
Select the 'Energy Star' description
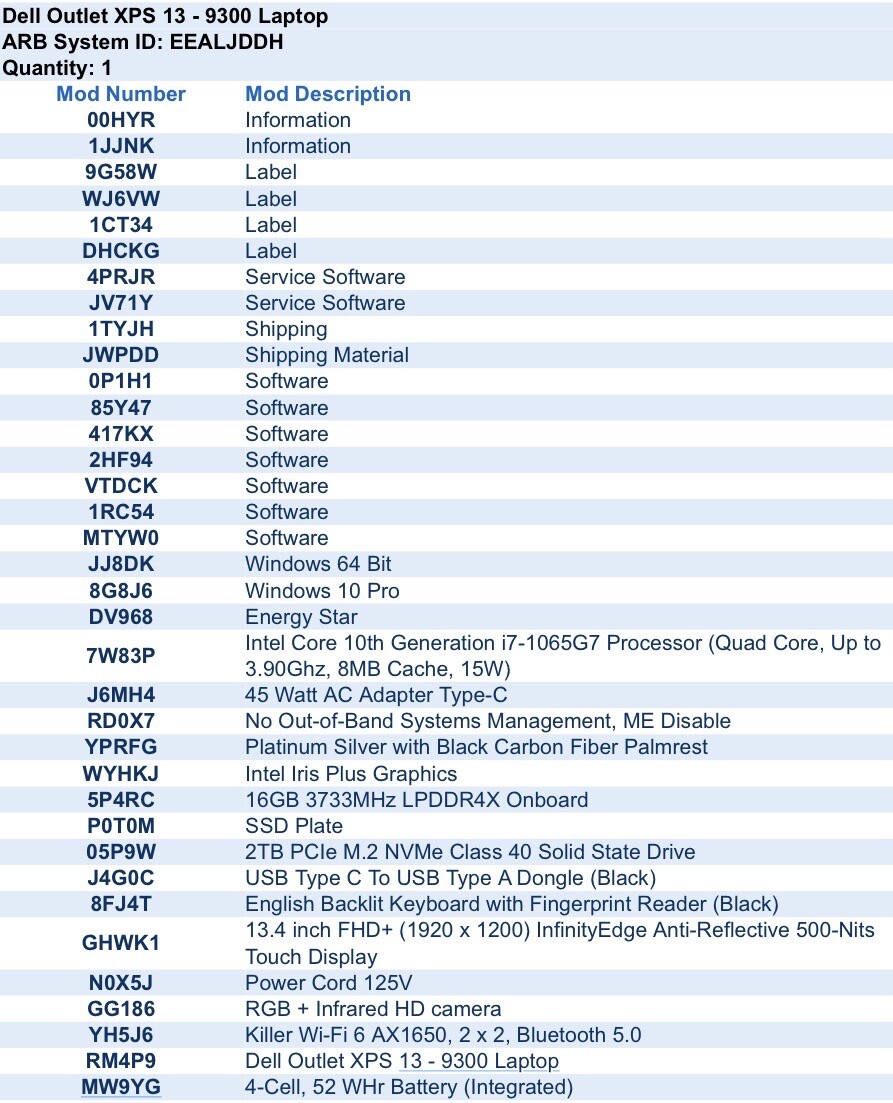[x=301, y=616]
